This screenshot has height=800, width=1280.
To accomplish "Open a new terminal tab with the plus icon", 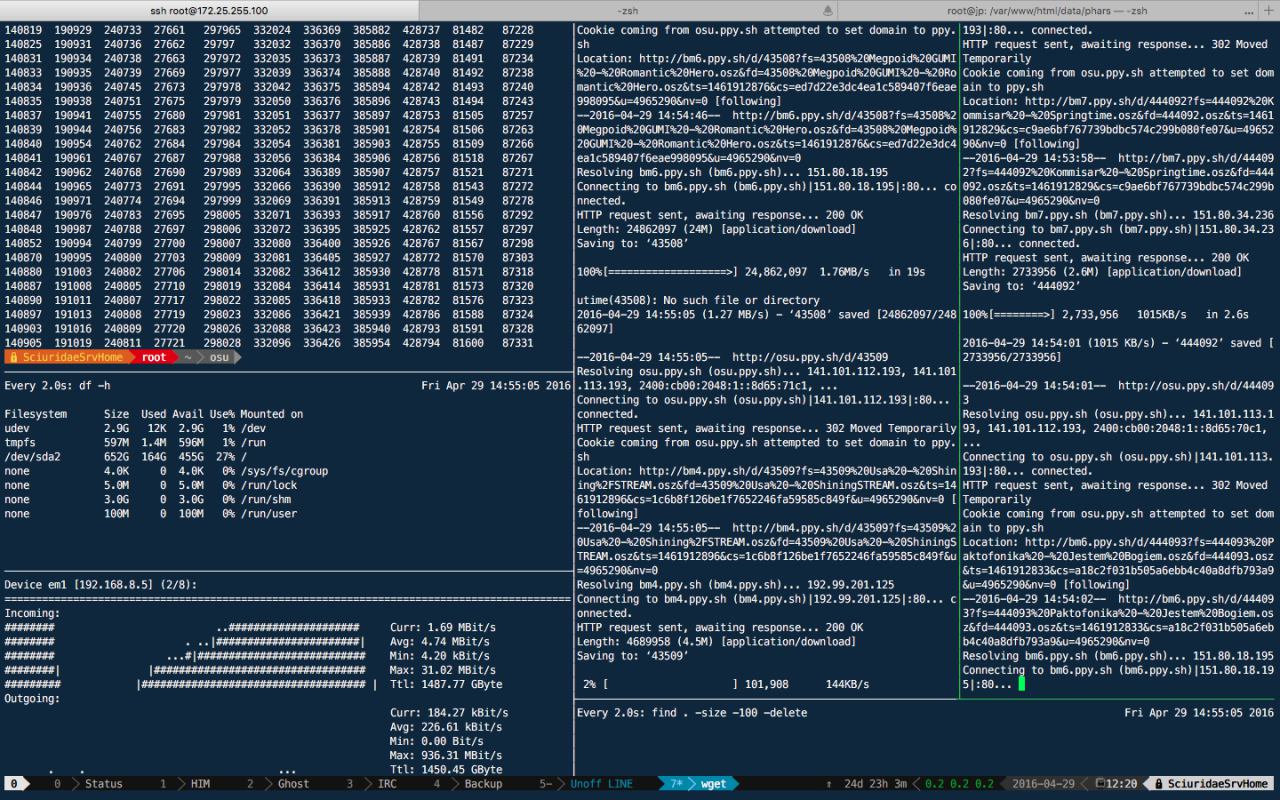I will click(x=1270, y=10).
